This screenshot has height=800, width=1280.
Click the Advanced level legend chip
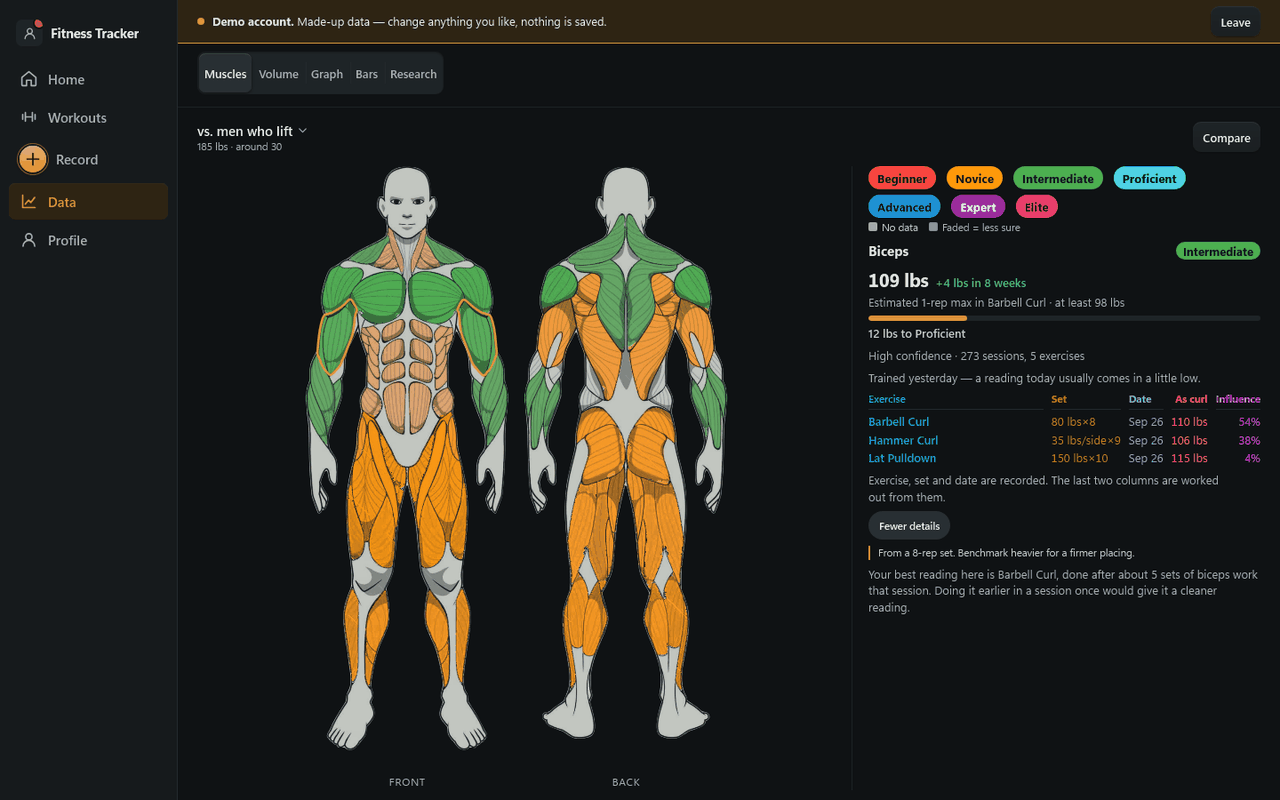click(904, 207)
